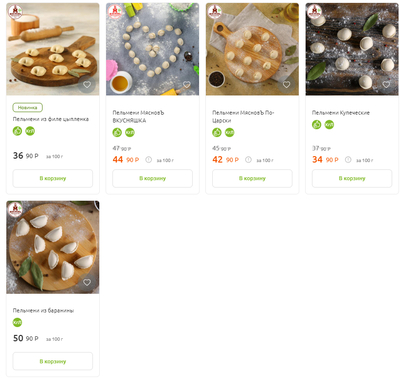Toggle heart on Пельмени МясновЪ ВКУСНЯШКА
This screenshot has height=378, width=400.
187,85
